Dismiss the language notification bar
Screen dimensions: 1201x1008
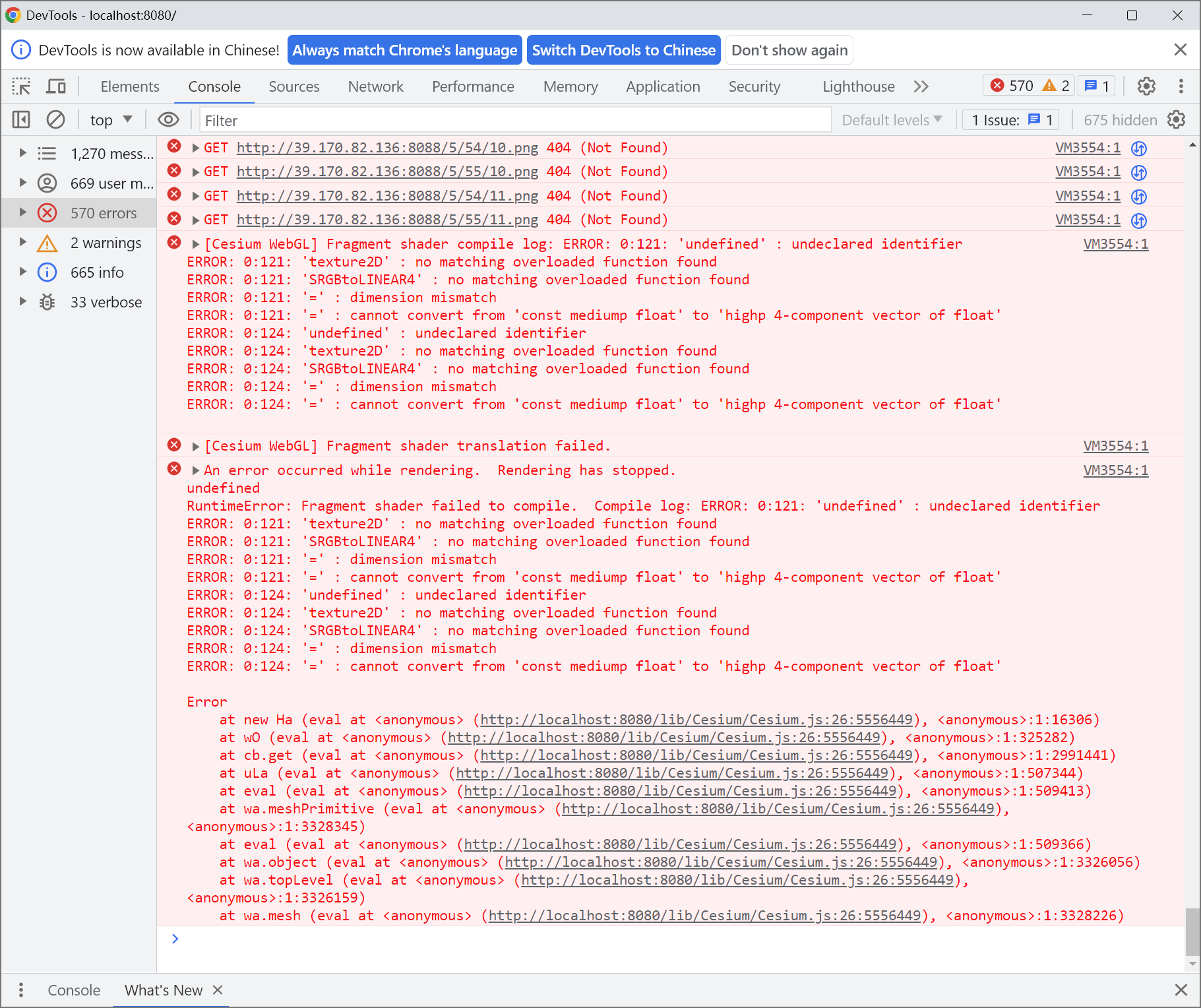1181,49
